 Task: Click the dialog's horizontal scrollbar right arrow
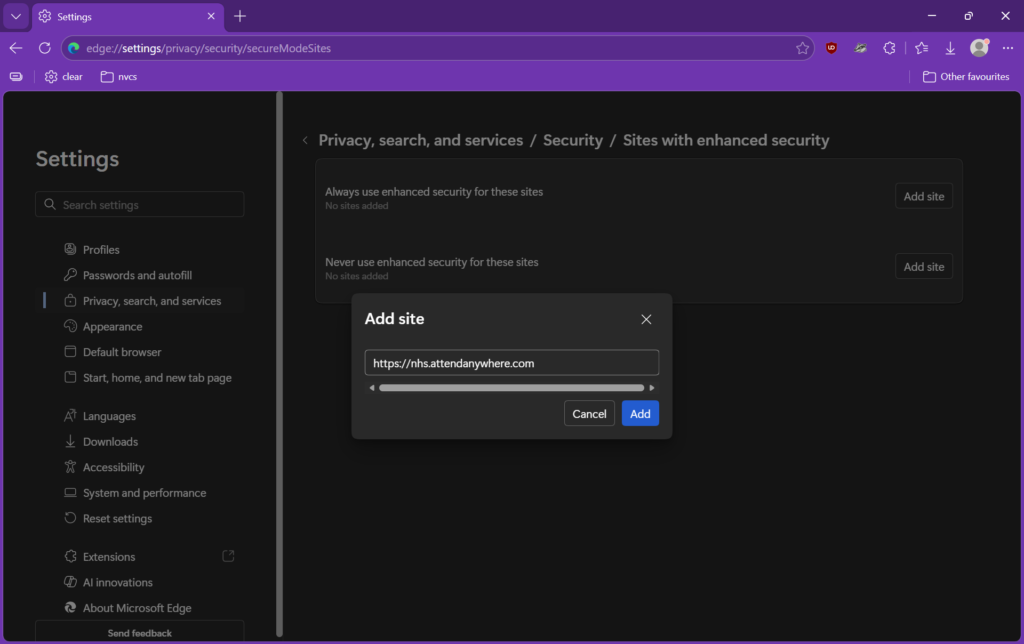coord(651,387)
